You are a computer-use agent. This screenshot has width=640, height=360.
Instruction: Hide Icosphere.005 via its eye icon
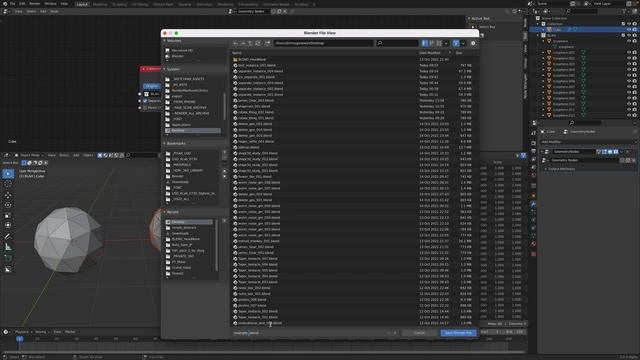(x=629, y=76)
